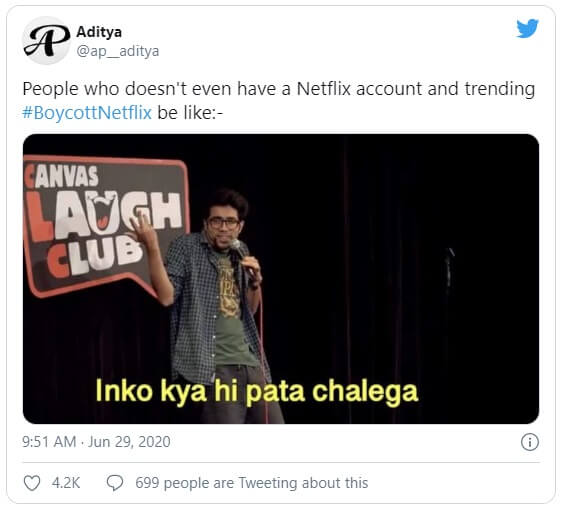
Task: Click the "be like:-" text after hashtag
Action: pos(190,113)
